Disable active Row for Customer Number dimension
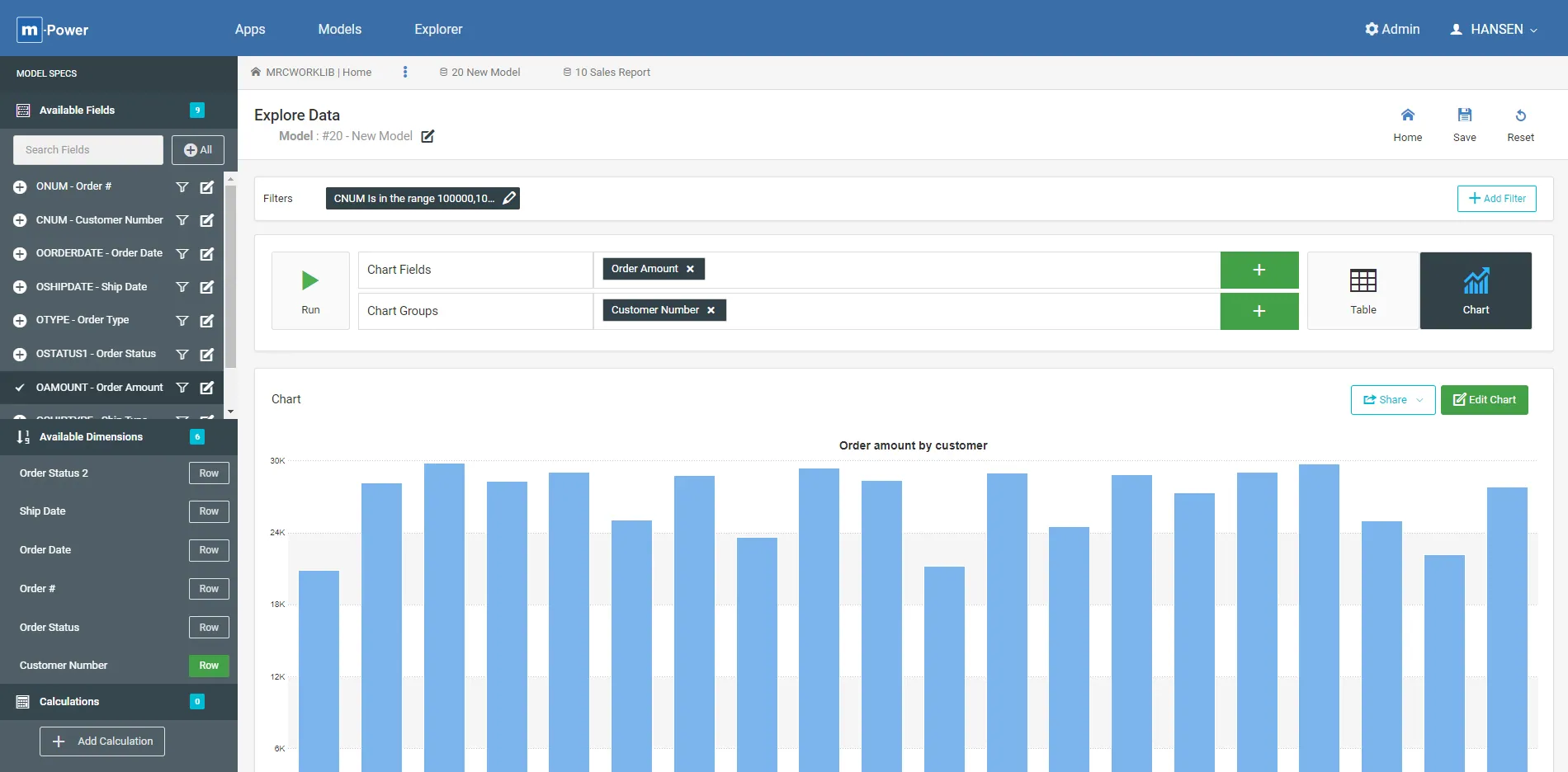The width and height of the screenshot is (1568, 772). (x=209, y=666)
